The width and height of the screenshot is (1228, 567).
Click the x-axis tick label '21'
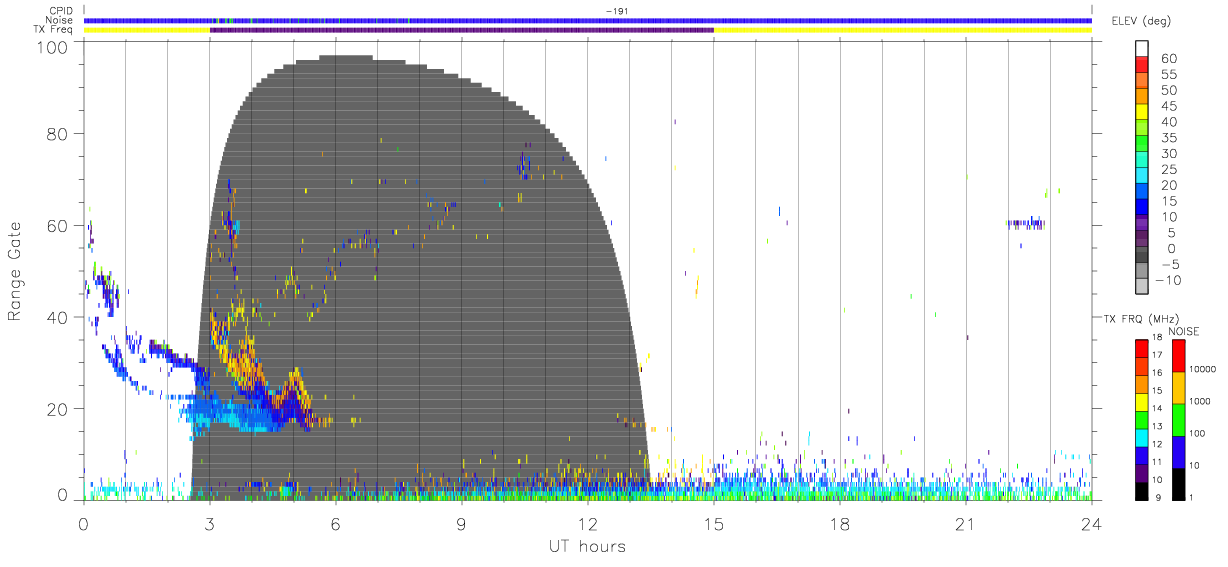[x=965, y=524]
